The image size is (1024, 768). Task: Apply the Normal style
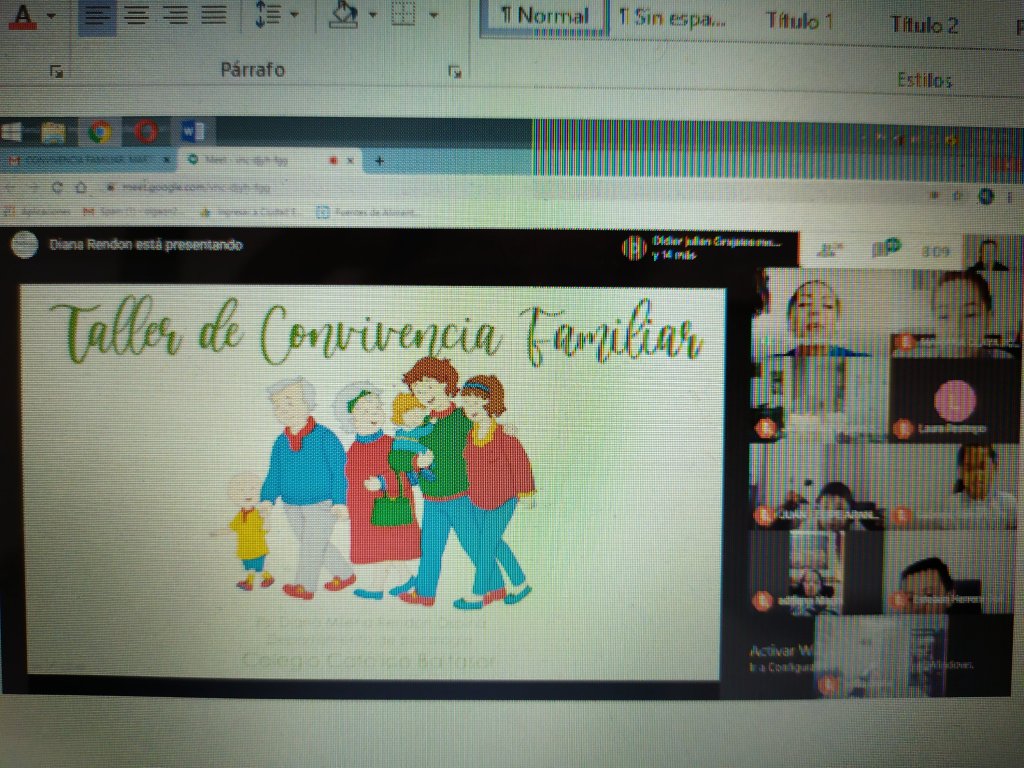tap(544, 18)
